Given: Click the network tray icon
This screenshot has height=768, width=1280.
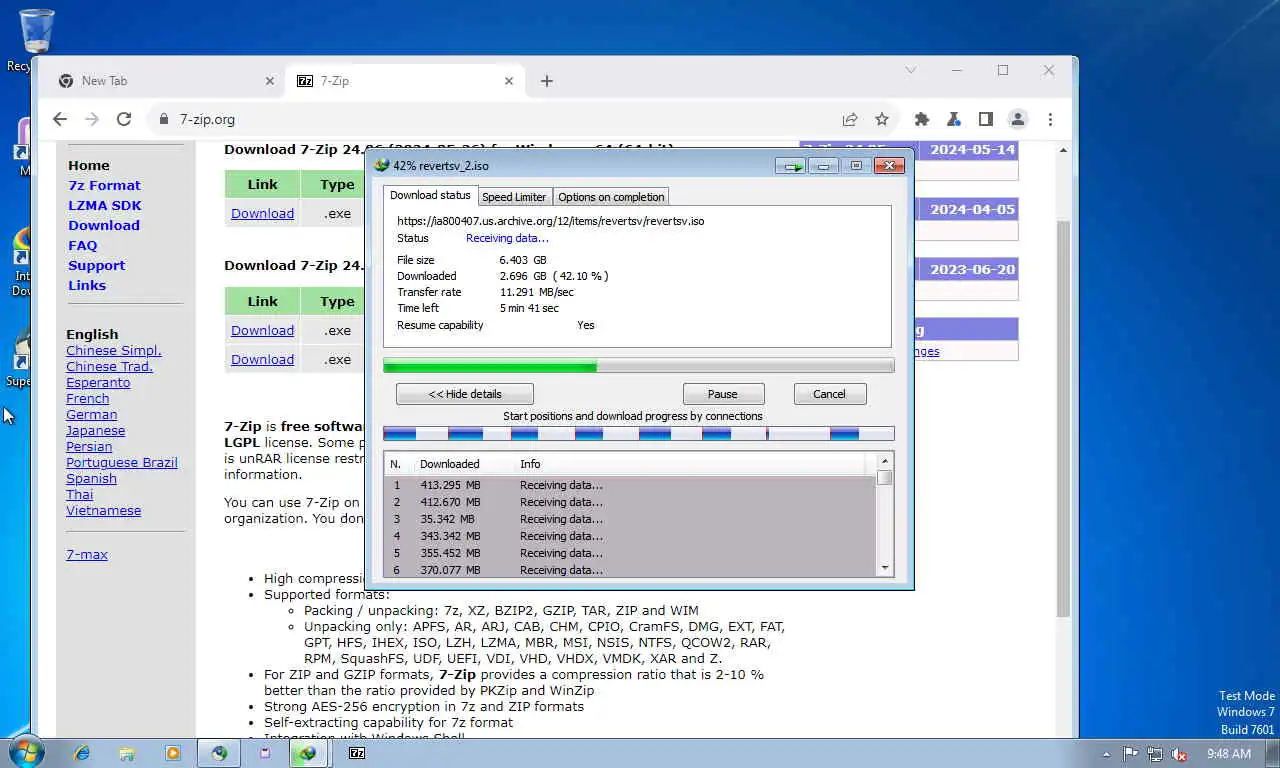Looking at the screenshot, I should coord(1155,754).
